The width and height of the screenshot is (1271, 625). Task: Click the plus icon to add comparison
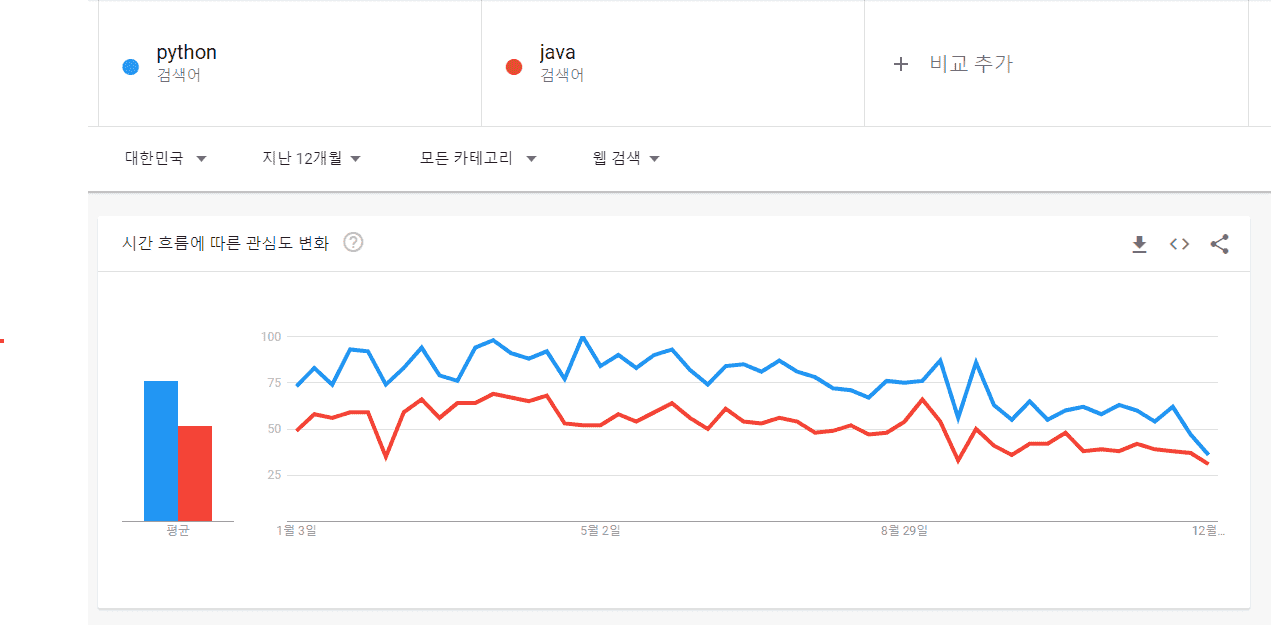pos(901,64)
